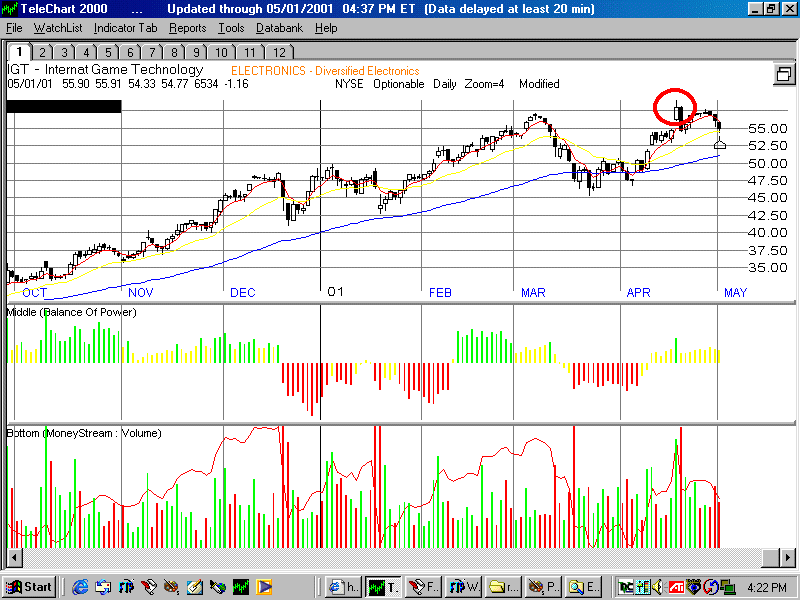
Task: Switch to the 'h..' Internet Explorer taskbar button
Action: [x=343, y=587]
